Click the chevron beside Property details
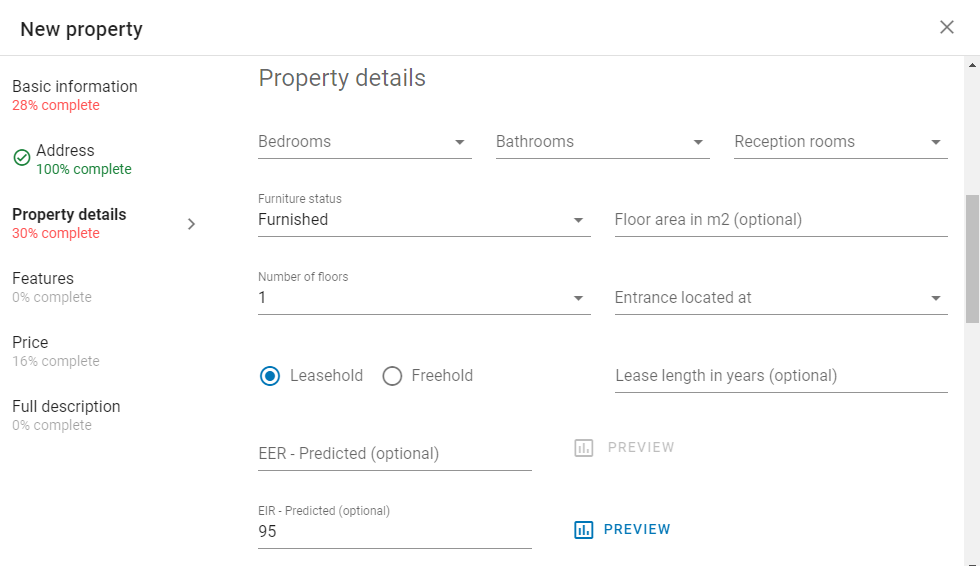Screen dimensions: 980x566 tap(191, 224)
